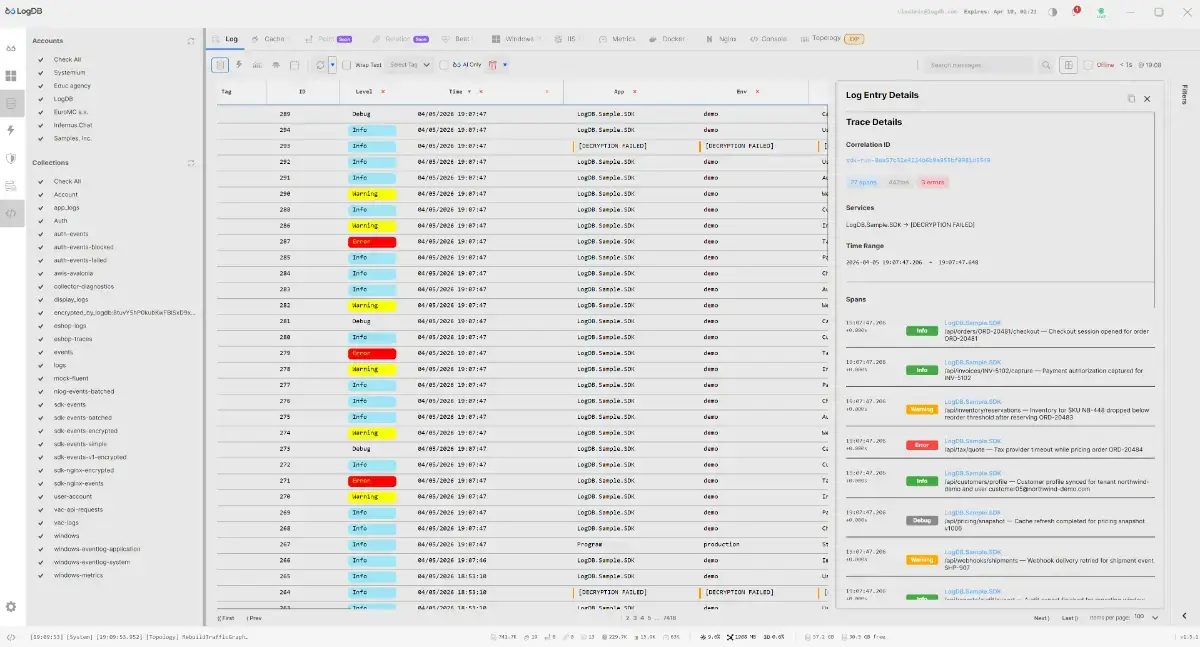Click the refresh icon in the log toolbar
The height and width of the screenshot is (647, 1200).
pyautogui.click(x=320, y=65)
